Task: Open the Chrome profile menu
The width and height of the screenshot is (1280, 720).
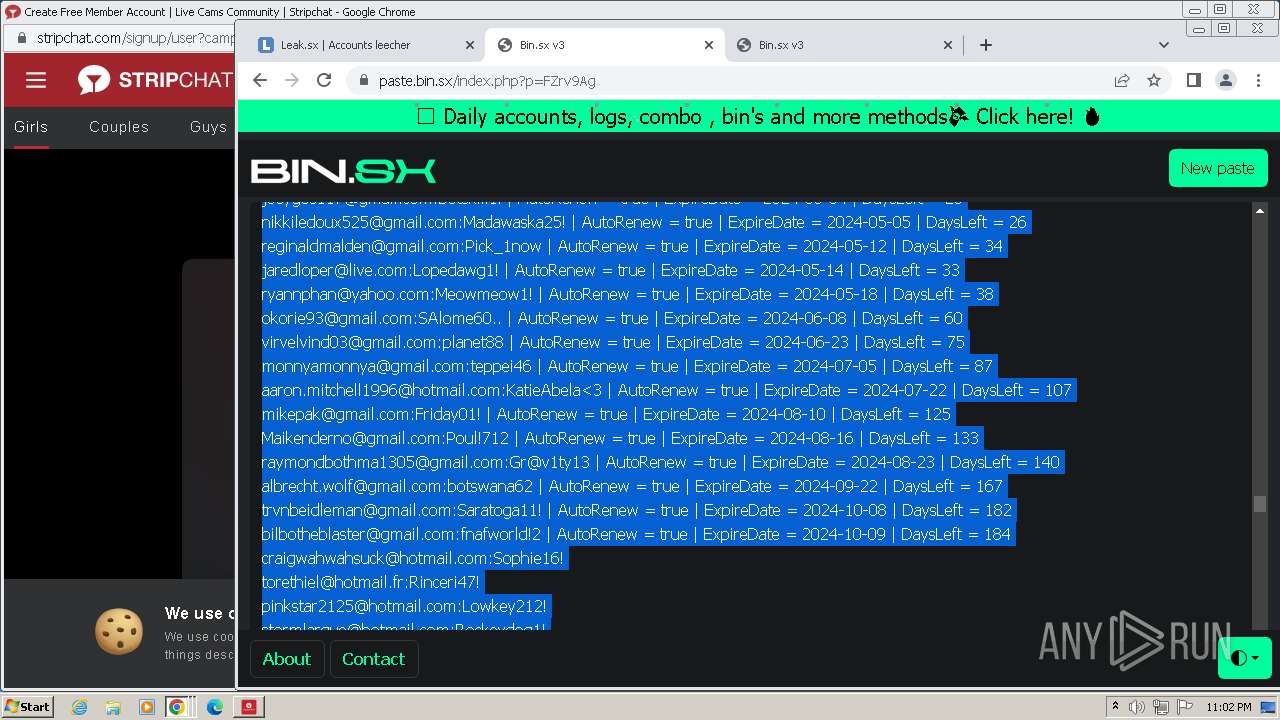Action: click(x=1226, y=81)
